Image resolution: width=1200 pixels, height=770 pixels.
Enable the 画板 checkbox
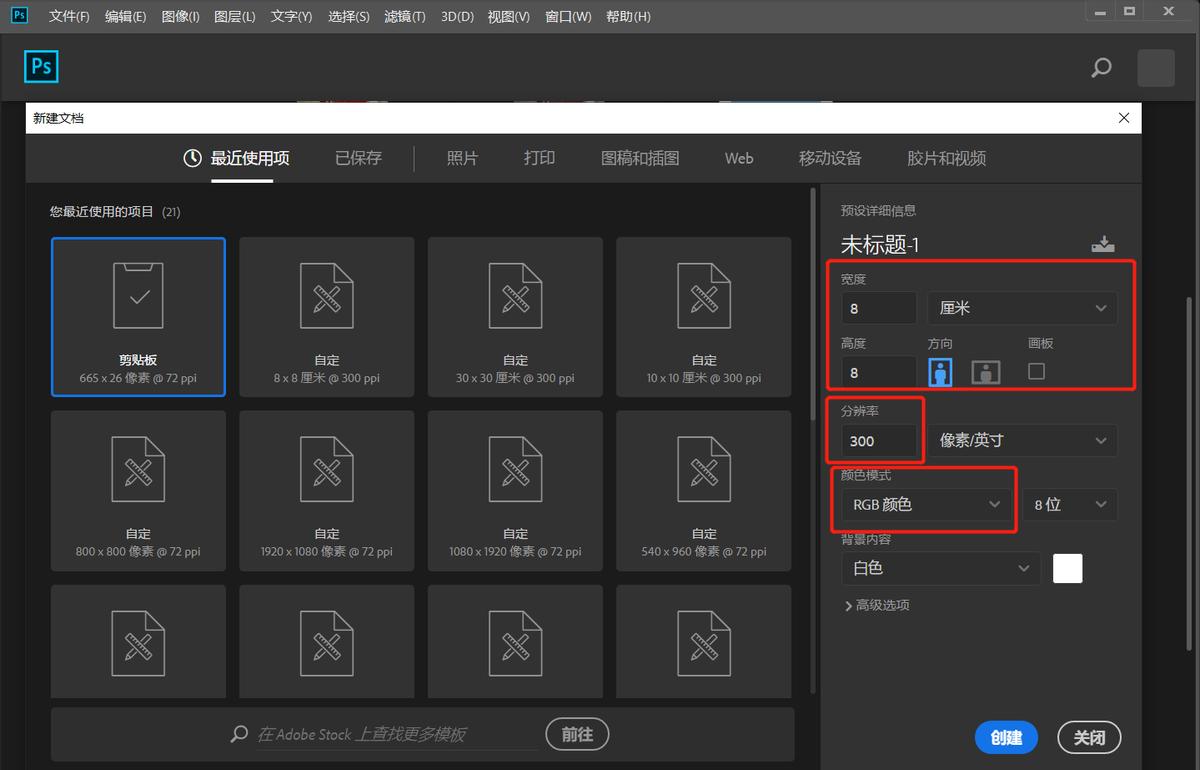point(1036,370)
